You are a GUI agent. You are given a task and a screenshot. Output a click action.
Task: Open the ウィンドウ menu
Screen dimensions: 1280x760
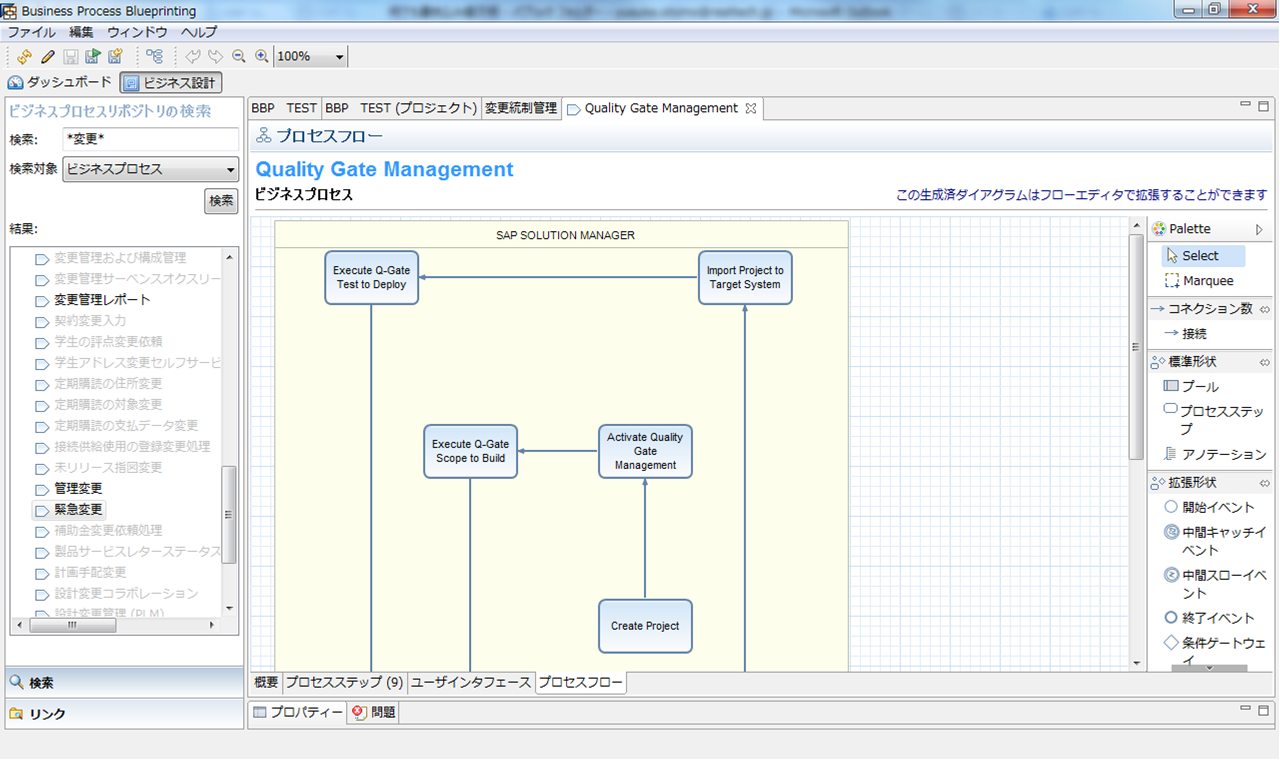tap(137, 32)
